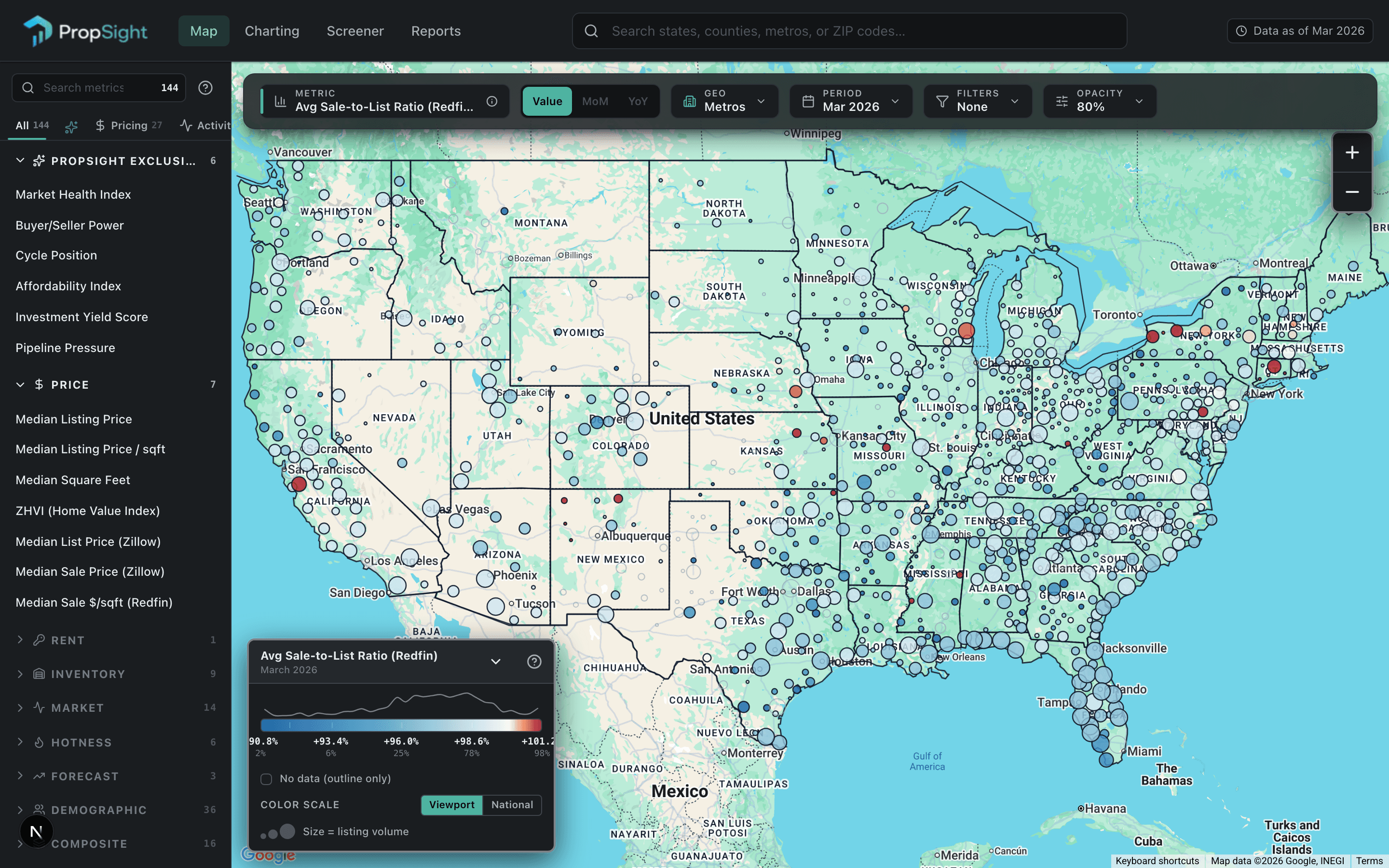This screenshot has width=1389, height=868.
Task: Check No data (outline only) checkbox
Action: pyautogui.click(x=266, y=779)
